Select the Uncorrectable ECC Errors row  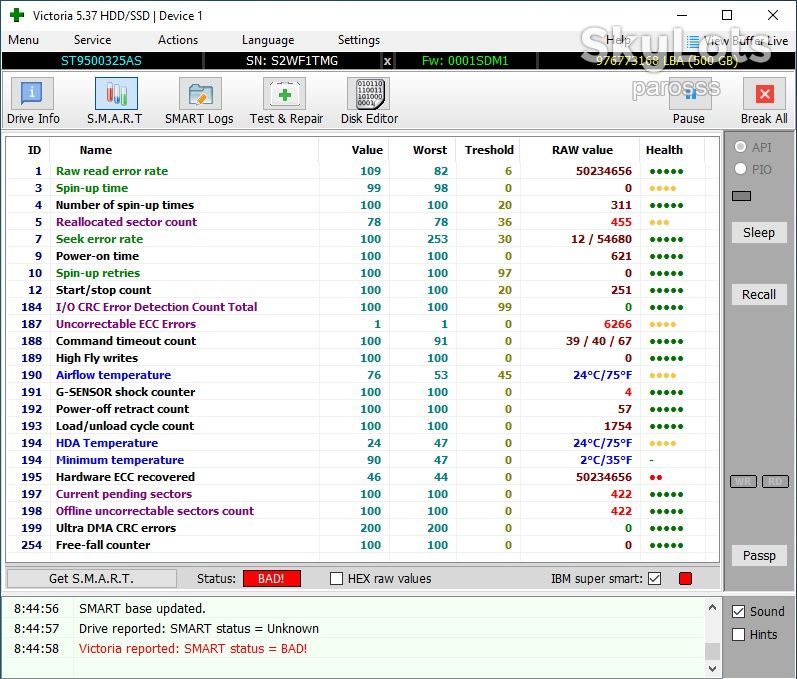point(363,324)
